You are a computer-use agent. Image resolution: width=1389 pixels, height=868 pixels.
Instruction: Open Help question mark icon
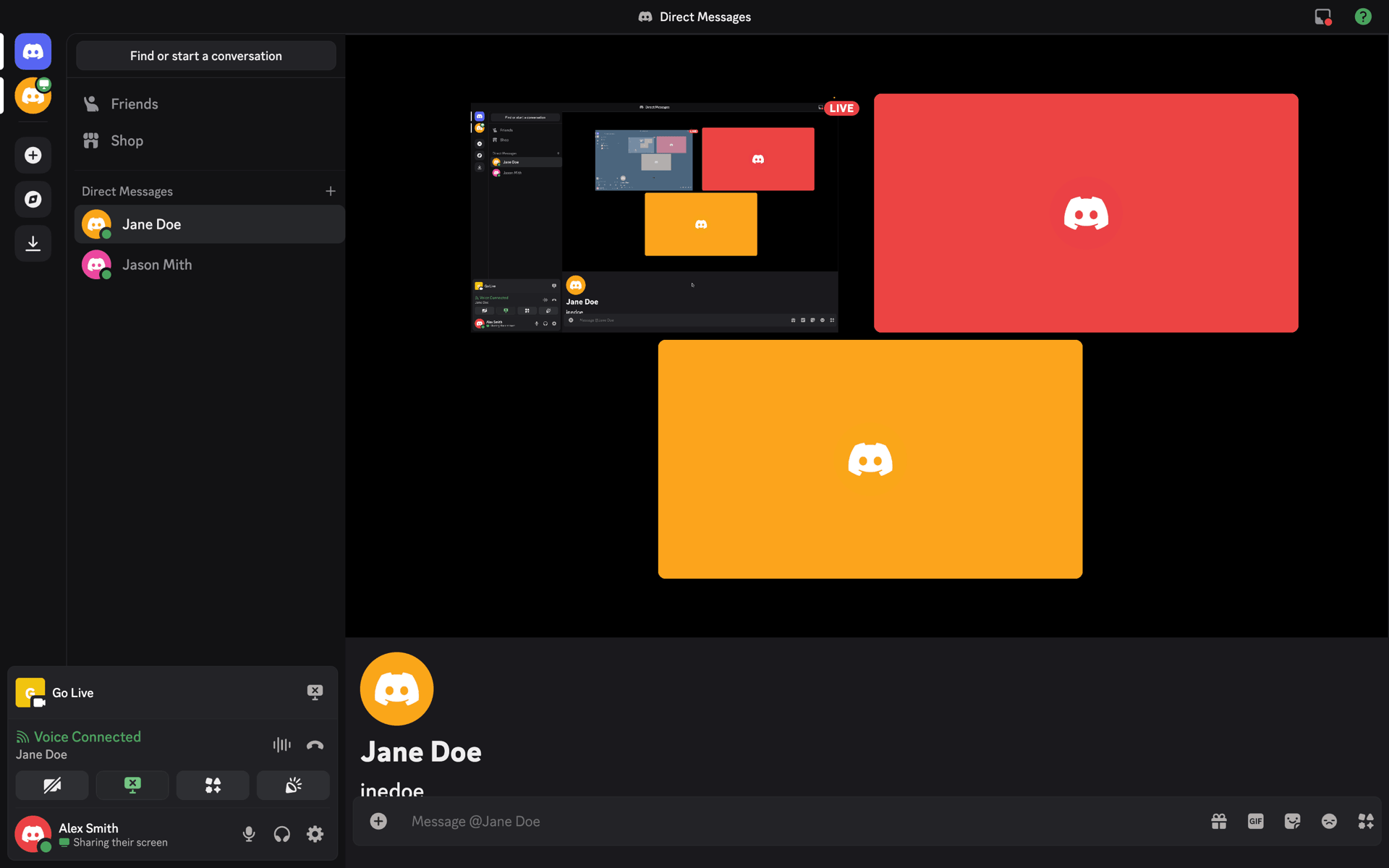pos(1363,17)
